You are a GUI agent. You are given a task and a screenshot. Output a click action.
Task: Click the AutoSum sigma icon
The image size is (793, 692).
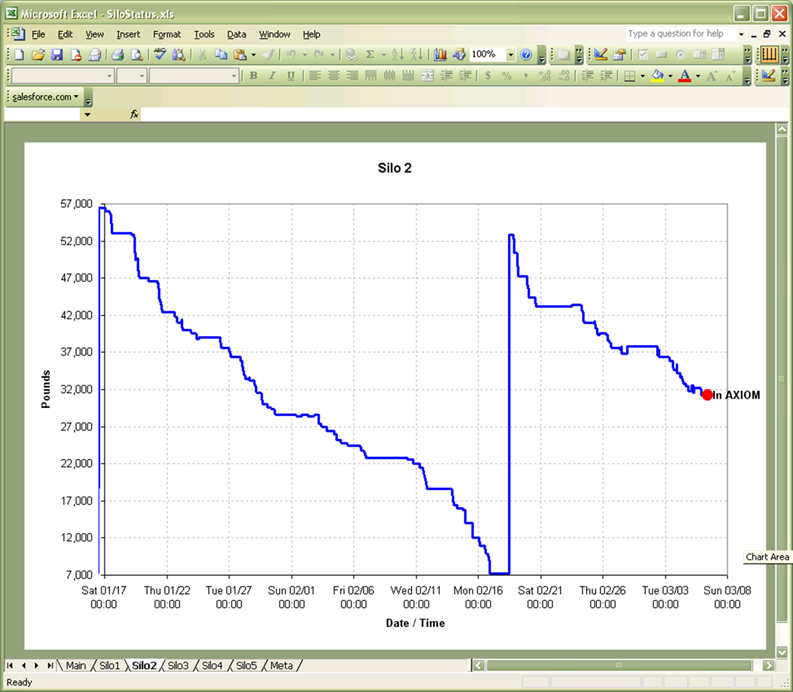coord(370,55)
